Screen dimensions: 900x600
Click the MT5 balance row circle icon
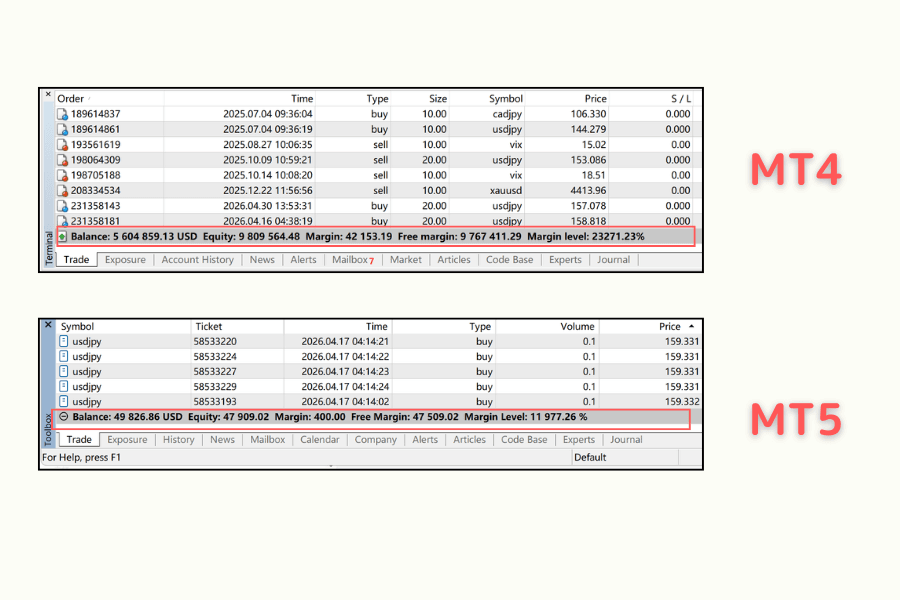click(x=64, y=417)
